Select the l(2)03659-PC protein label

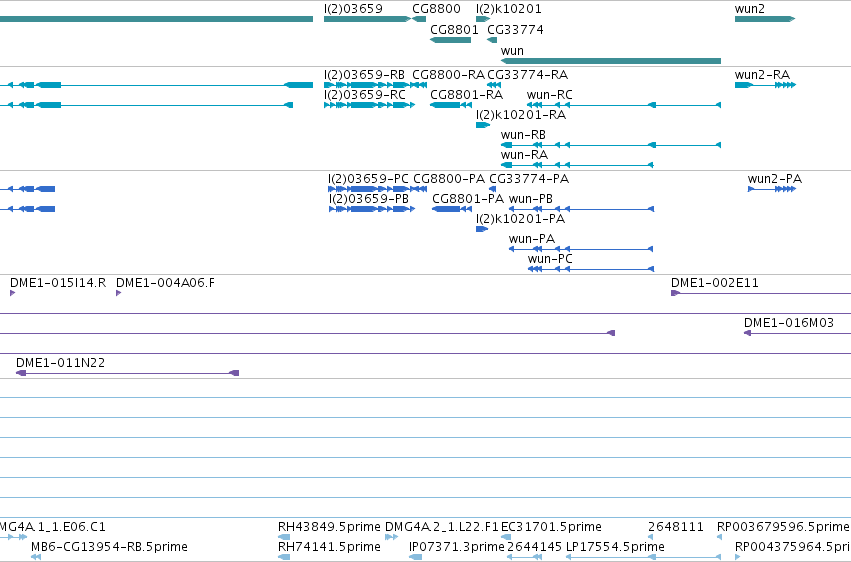point(368,179)
